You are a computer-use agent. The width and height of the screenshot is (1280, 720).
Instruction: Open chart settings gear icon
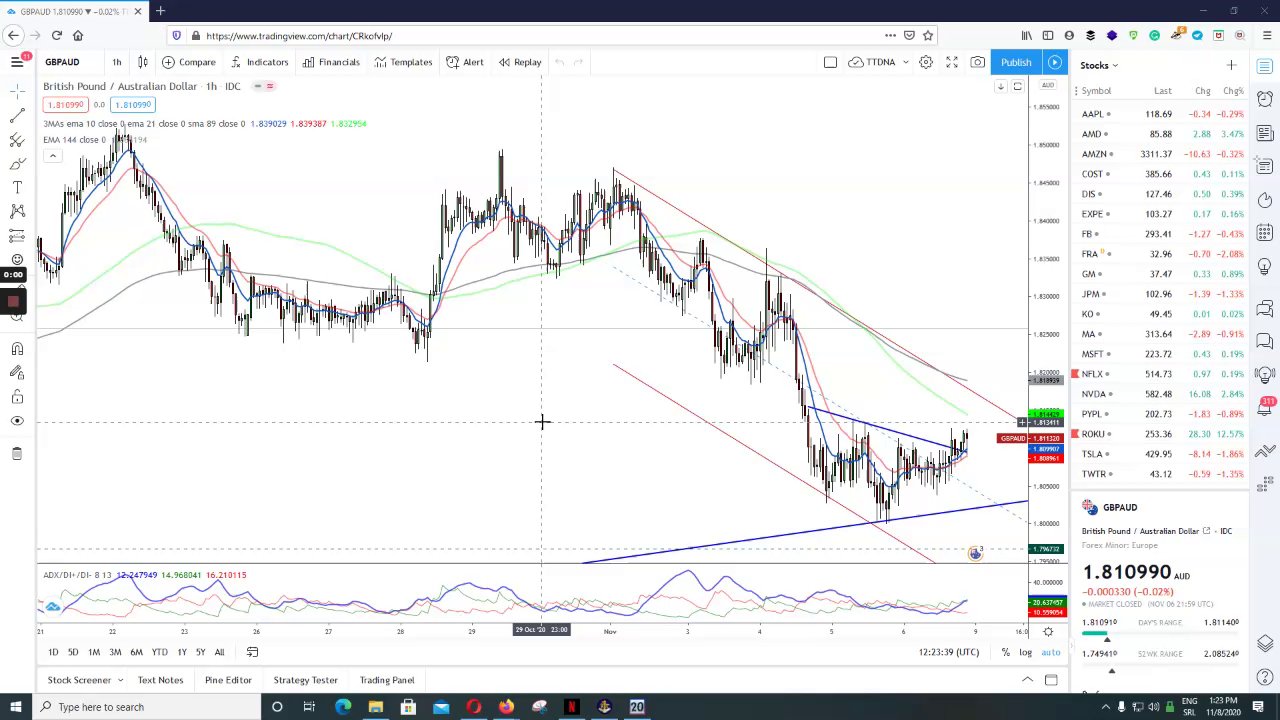click(x=926, y=62)
